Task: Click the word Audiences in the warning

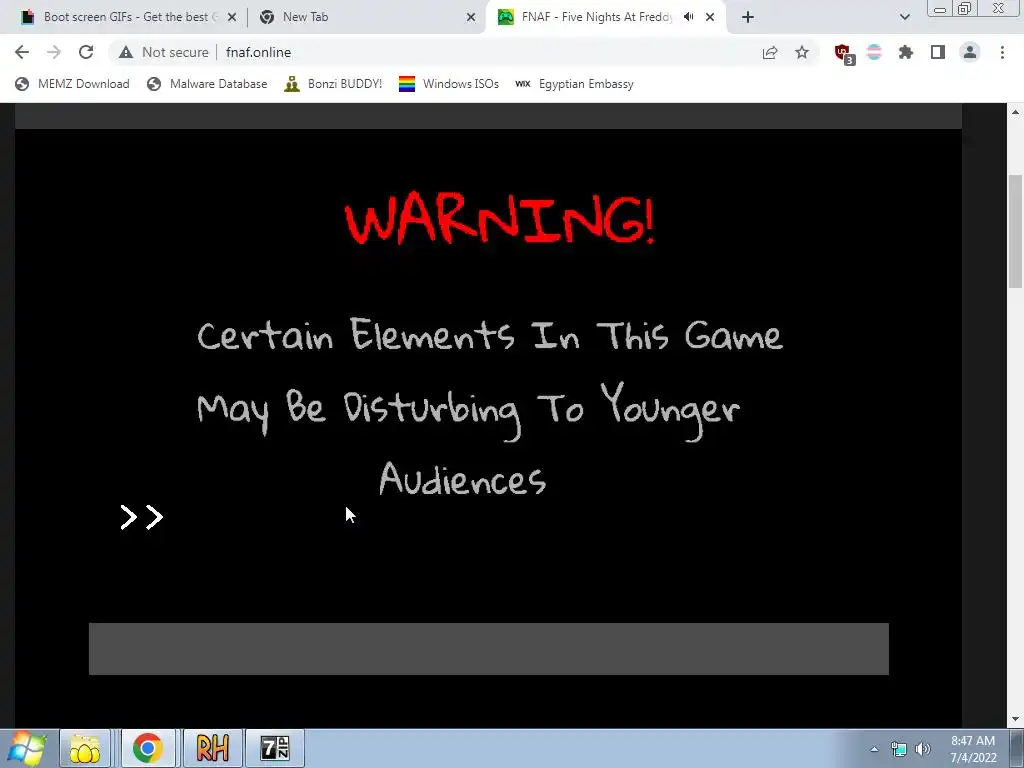Action: click(462, 478)
